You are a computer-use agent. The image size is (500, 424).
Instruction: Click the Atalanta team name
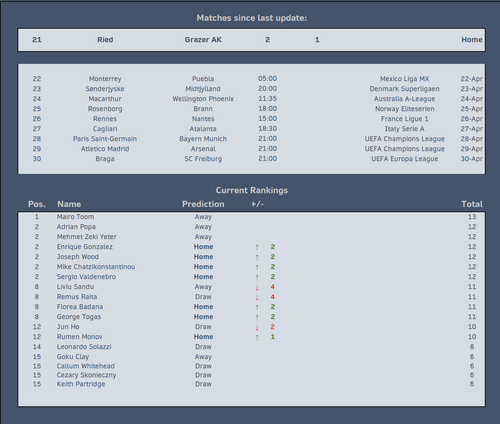coord(203,129)
